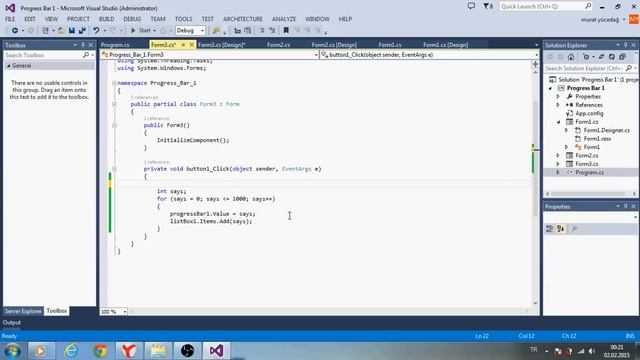Close the Form3.cs tab
This screenshot has width=640, height=360.
coord(191,45)
